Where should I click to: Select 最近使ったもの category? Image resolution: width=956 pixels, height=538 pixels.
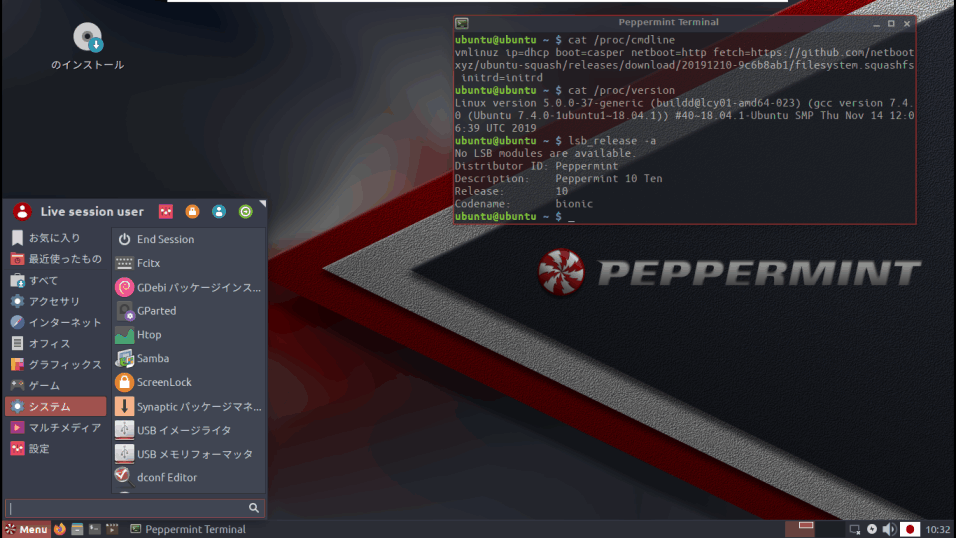pos(55,259)
